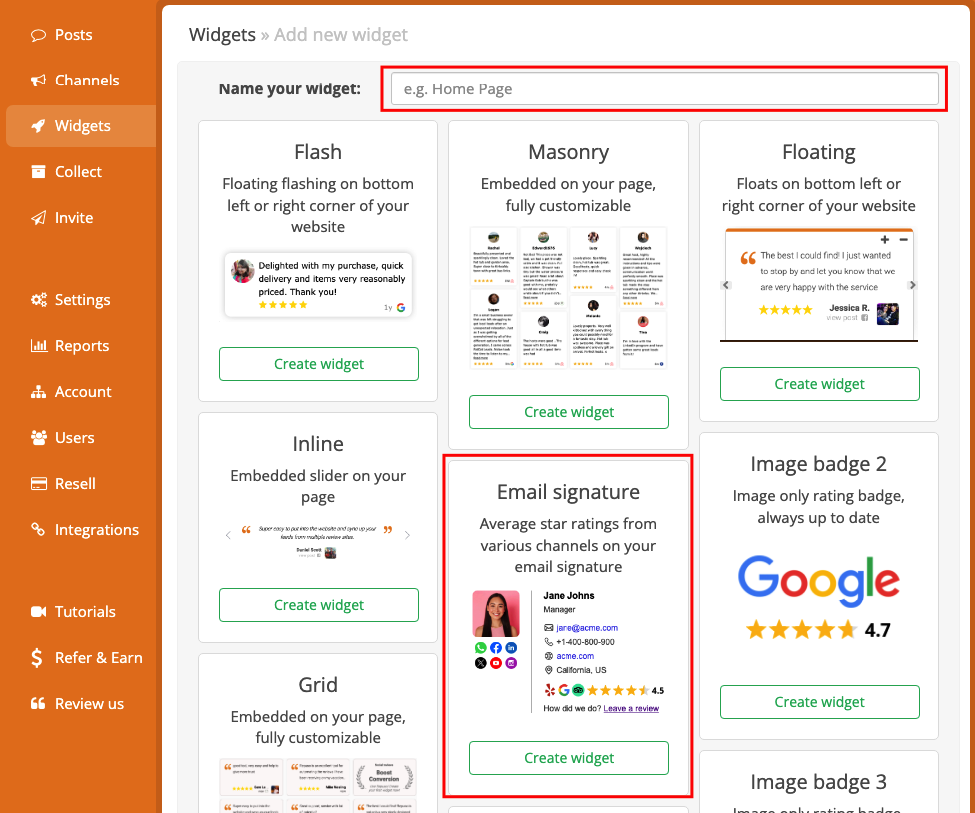Click the Invite paper plane icon
Viewport: 975px width, 813px height.
tap(38, 218)
